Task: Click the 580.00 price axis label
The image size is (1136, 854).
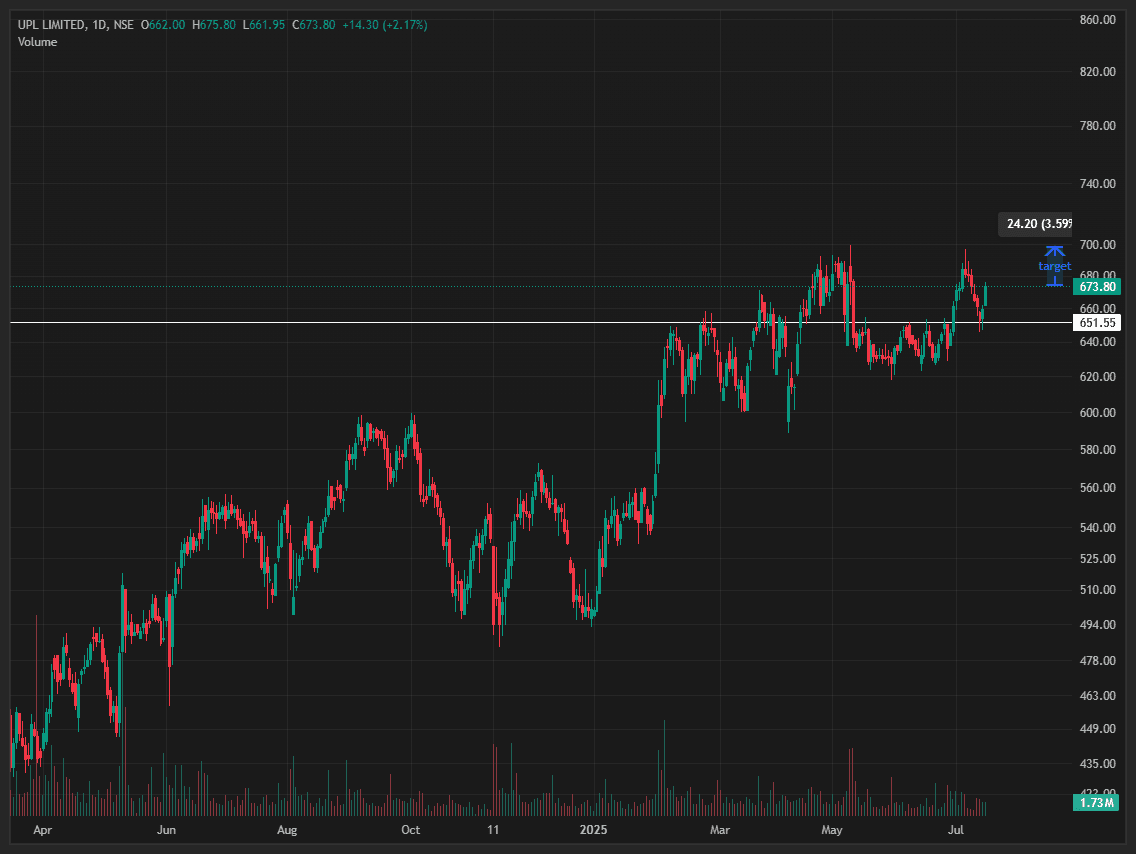Action: 1098,449
